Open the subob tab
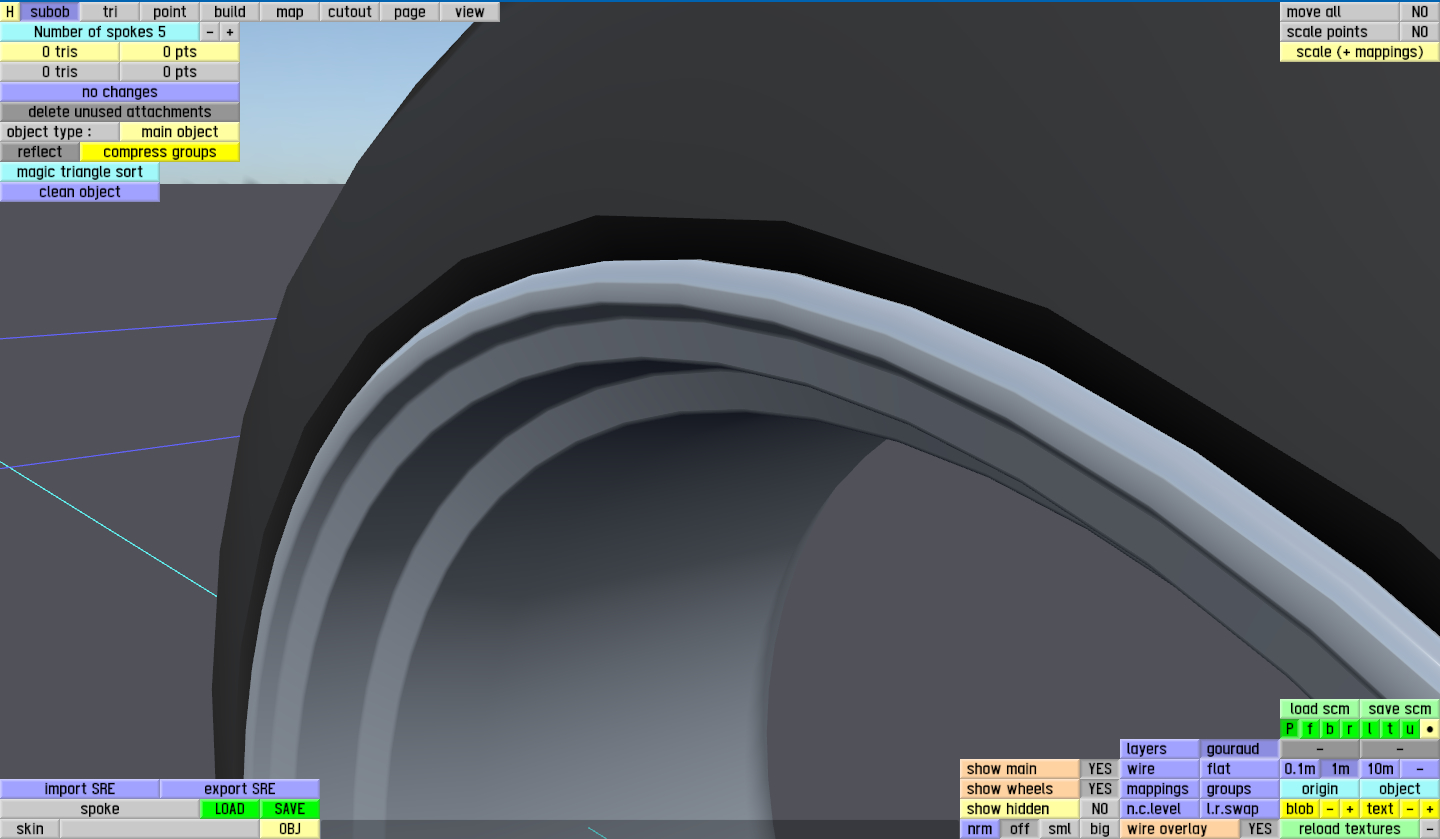 click(x=50, y=12)
